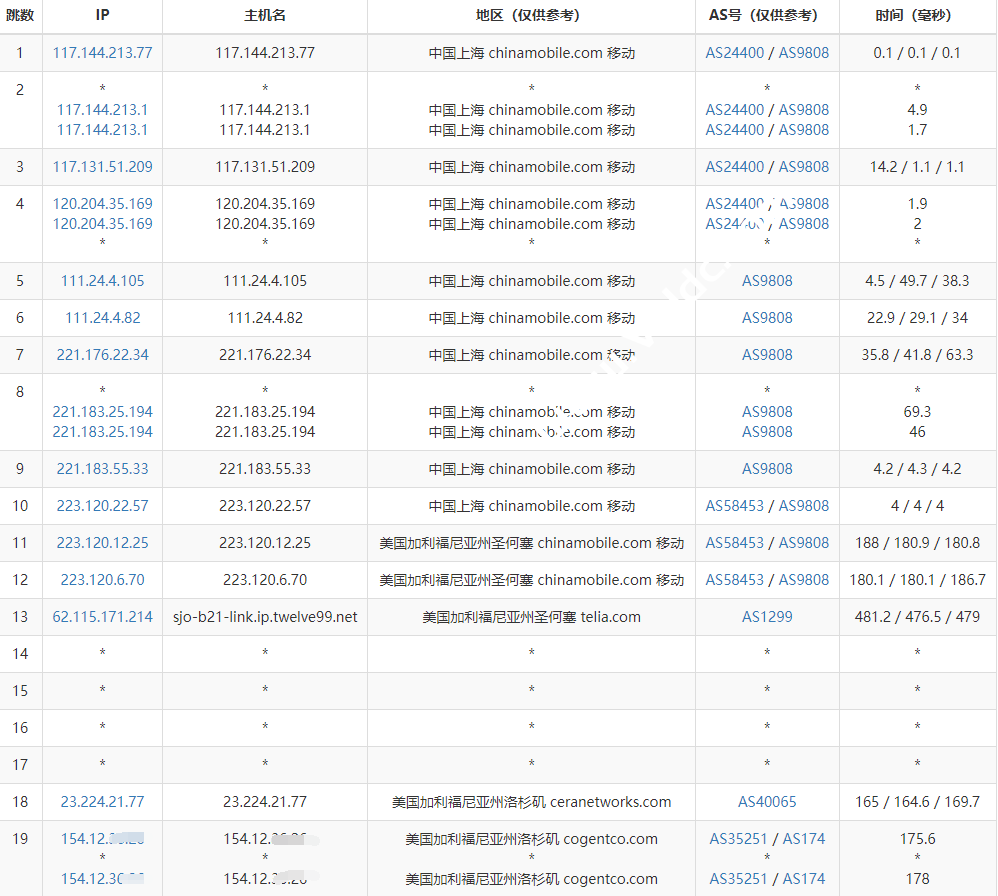Click the AS24400 link in hop 3

point(734,167)
